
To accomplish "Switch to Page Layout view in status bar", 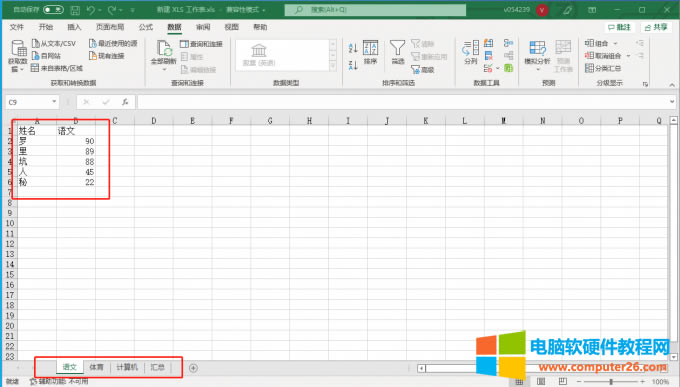I will point(541,381).
